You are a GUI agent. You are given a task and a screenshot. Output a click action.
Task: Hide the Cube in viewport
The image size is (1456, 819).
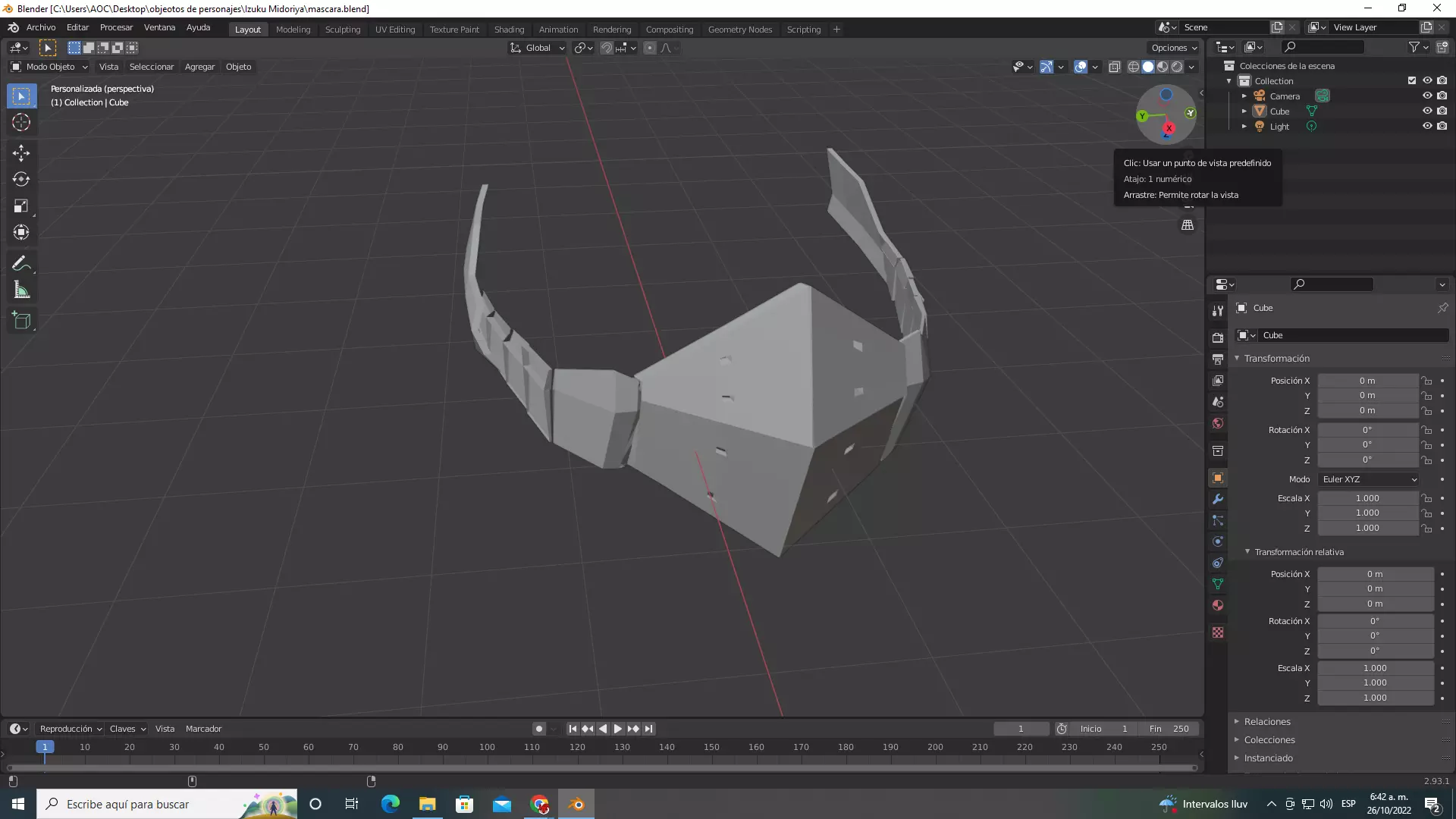tap(1426, 111)
